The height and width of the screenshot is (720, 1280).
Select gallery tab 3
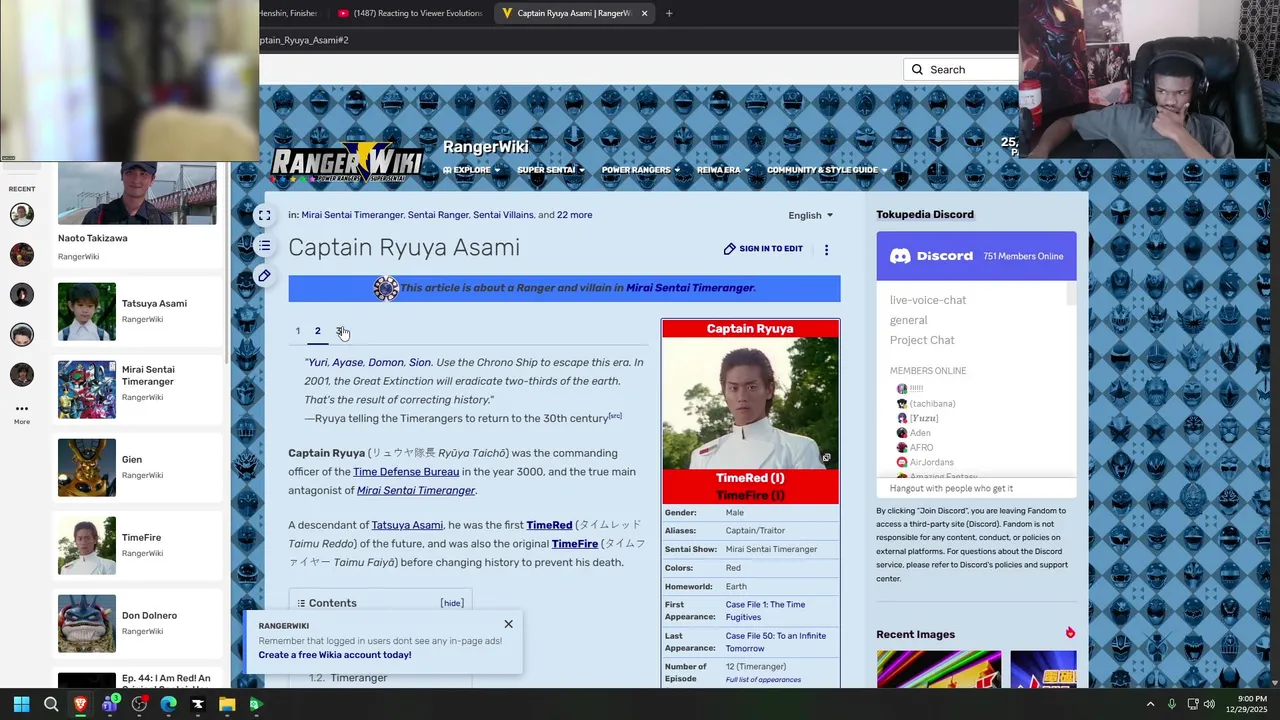coord(339,331)
